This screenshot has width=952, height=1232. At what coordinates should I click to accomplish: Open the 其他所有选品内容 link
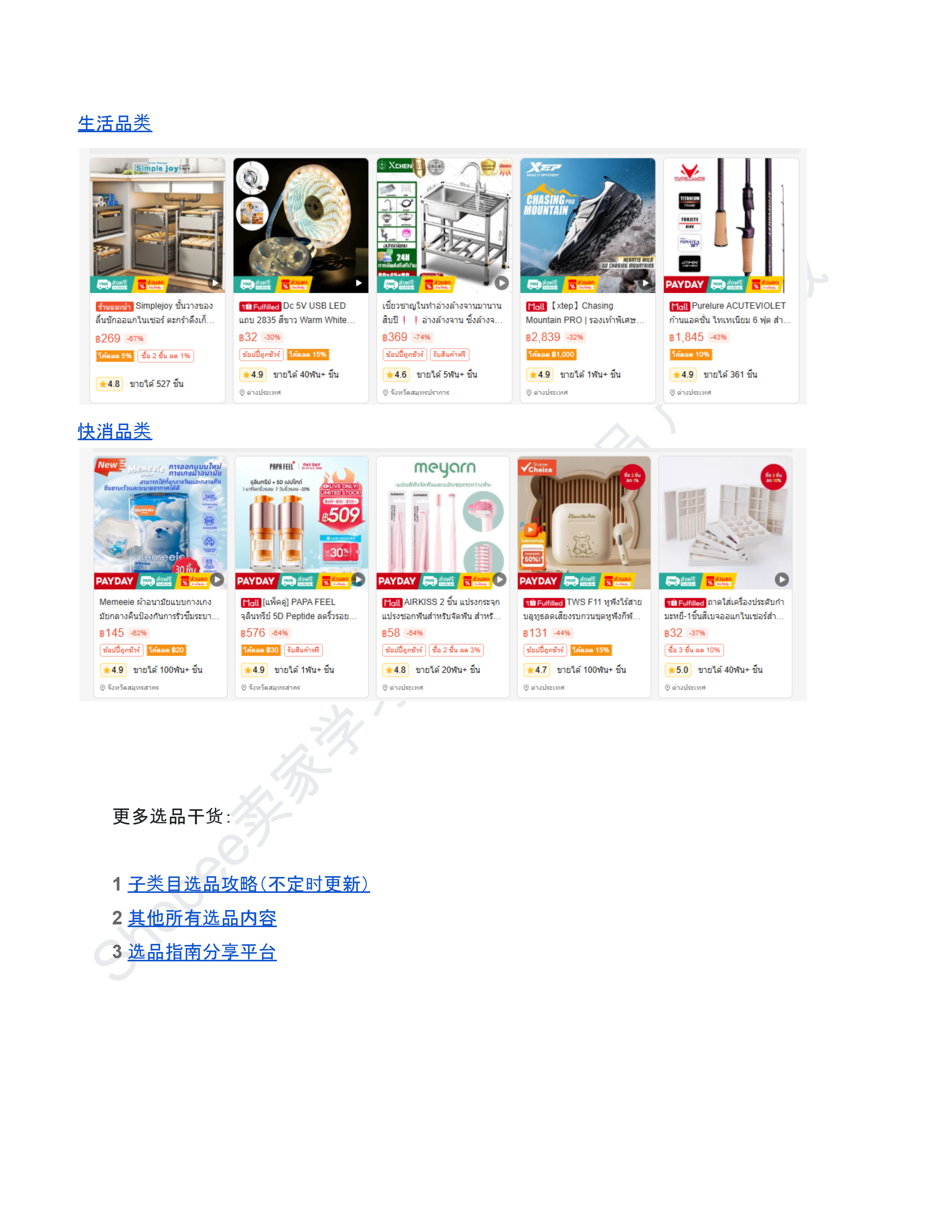202,918
